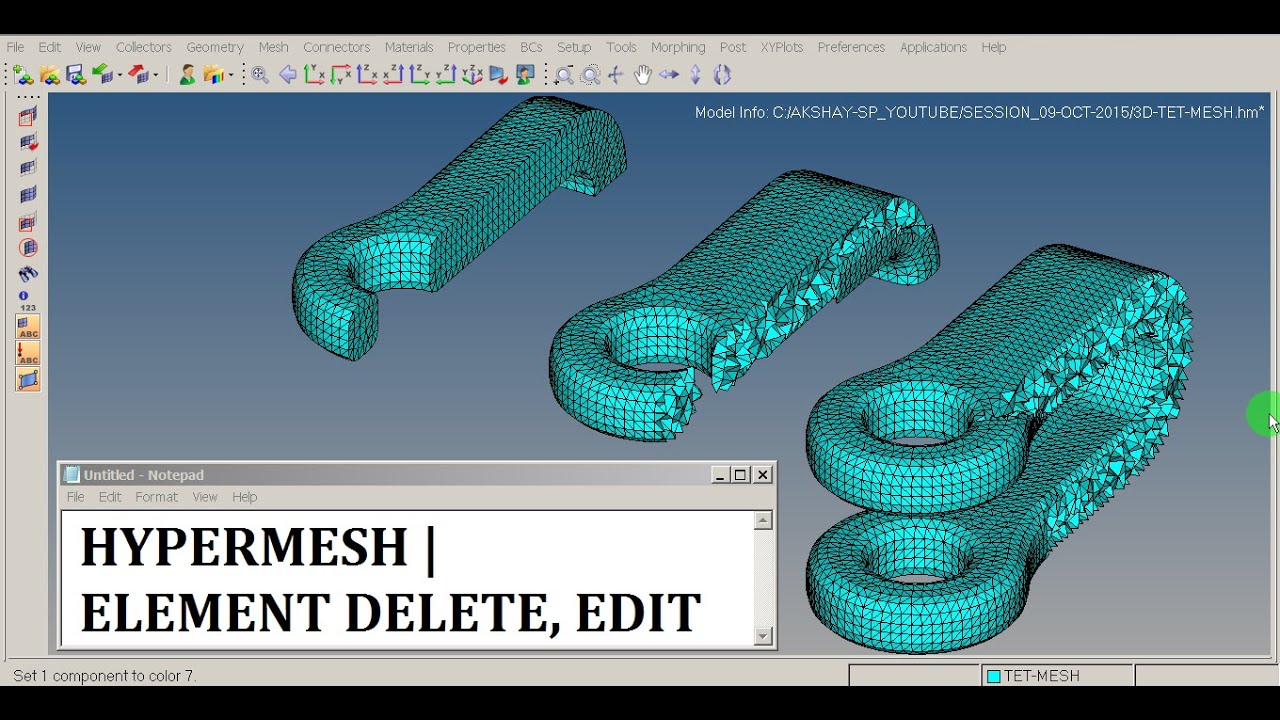The width and height of the screenshot is (1280, 720).
Task: Click the vertical rotate arrows icon
Action: click(x=696, y=75)
